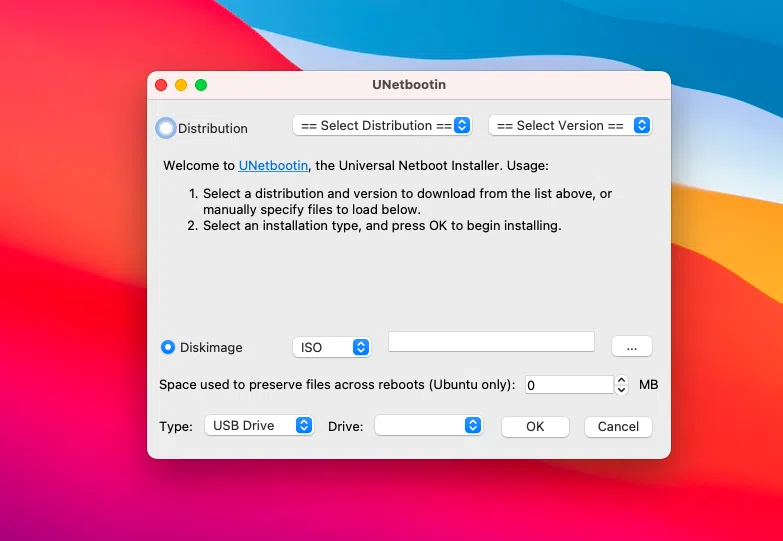
Task: Click the UNetbootin window title bar text
Action: [408, 85]
